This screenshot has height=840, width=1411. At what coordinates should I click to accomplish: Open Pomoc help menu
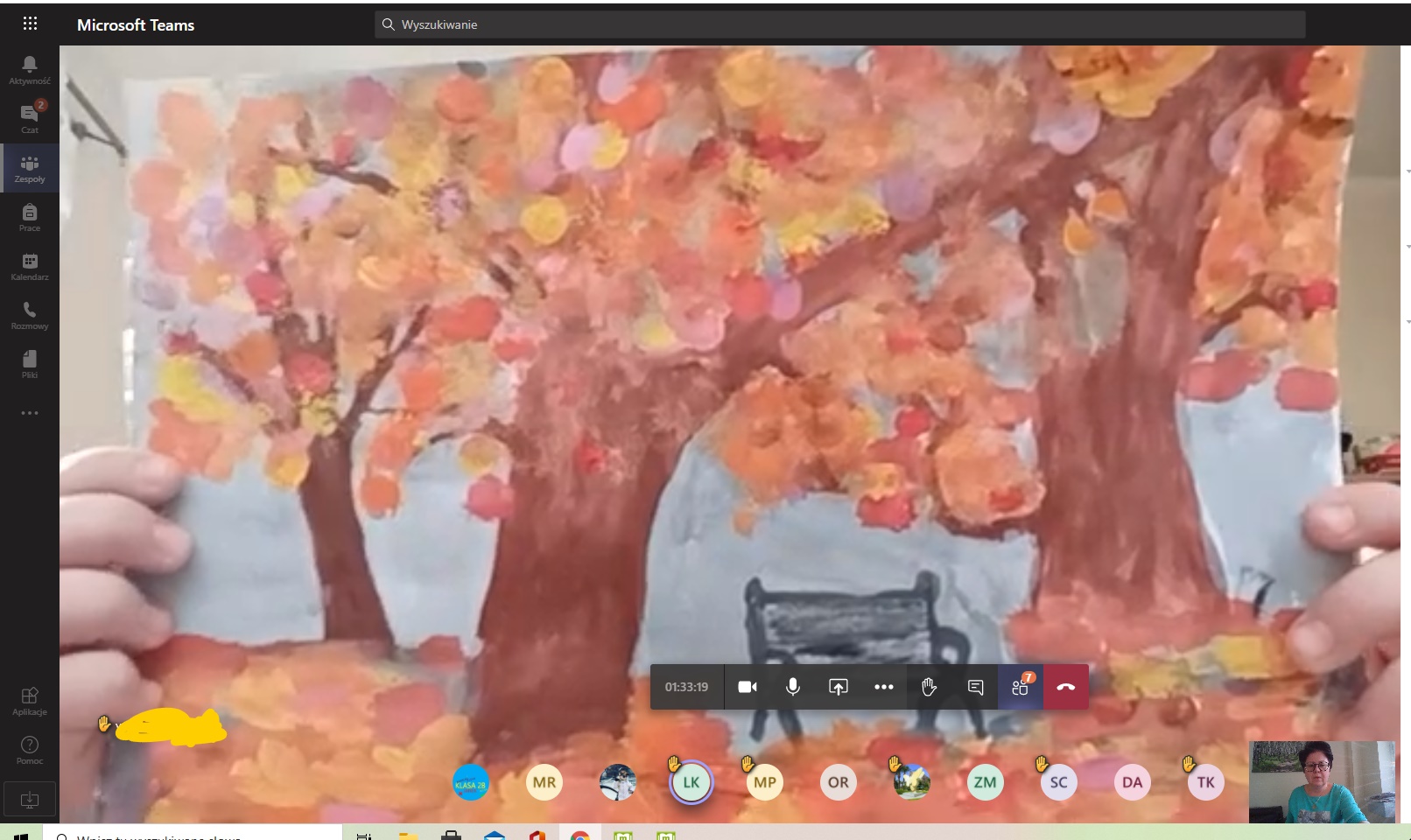30,750
